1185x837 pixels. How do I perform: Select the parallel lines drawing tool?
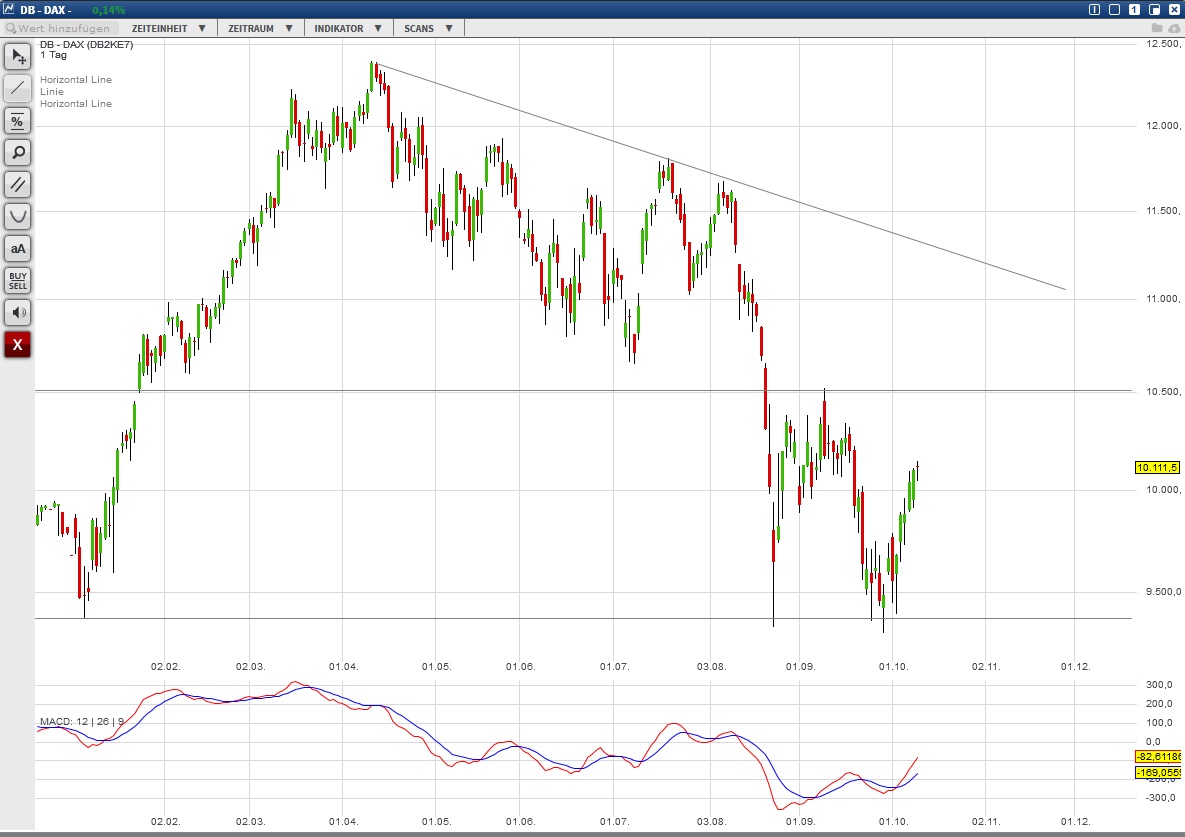coord(16,184)
